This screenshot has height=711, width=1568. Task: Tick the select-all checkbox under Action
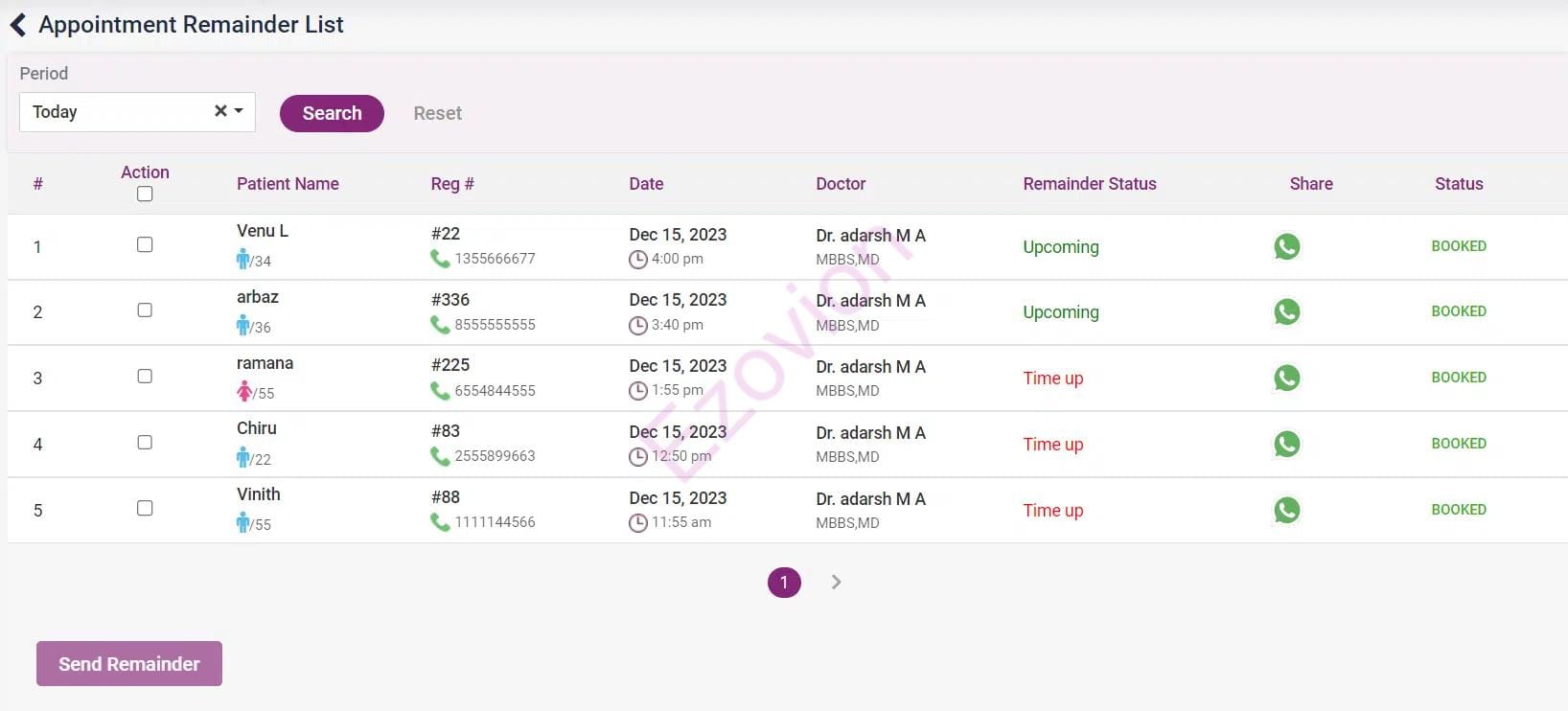pyautogui.click(x=145, y=194)
